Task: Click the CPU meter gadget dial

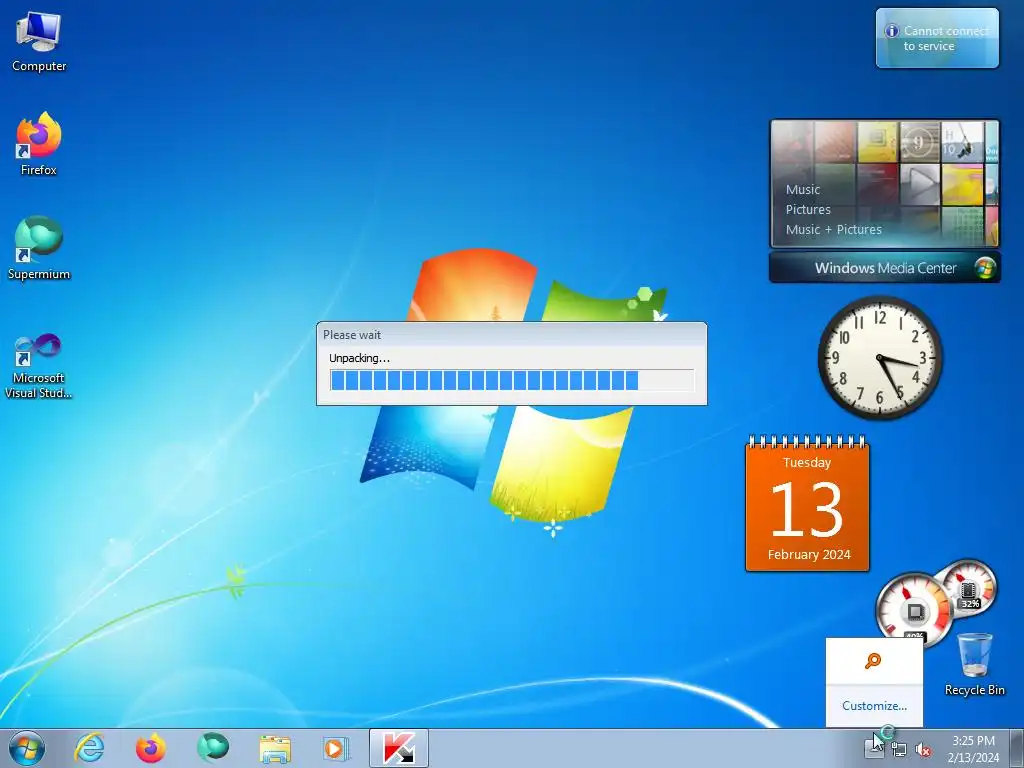Action: 914,610
